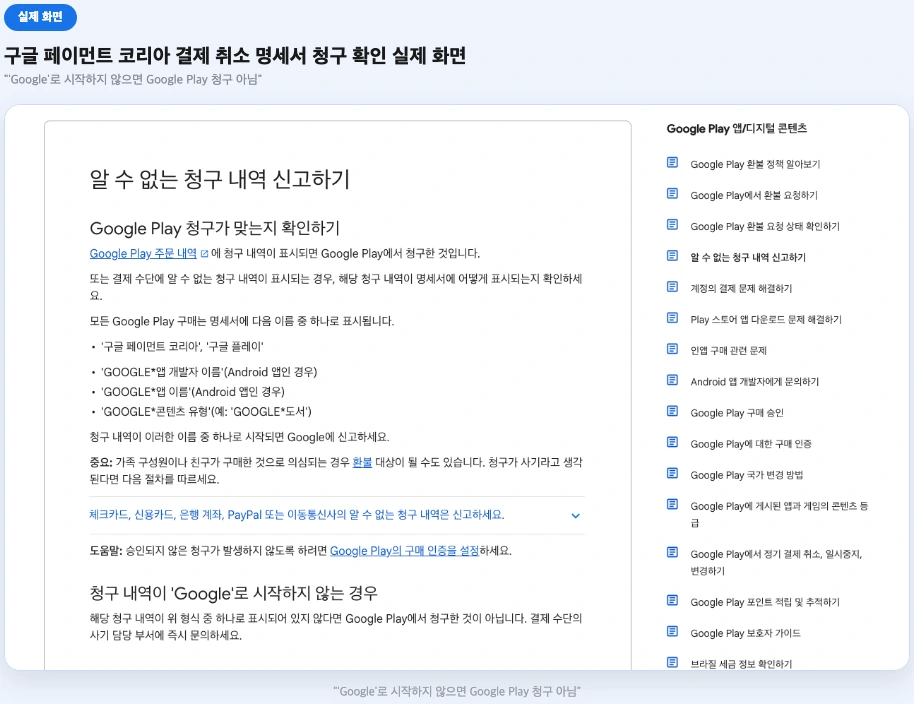Click document icon beside 환불 정책 알아보기
Screen dimensions: 914x704
click(672, 163)
